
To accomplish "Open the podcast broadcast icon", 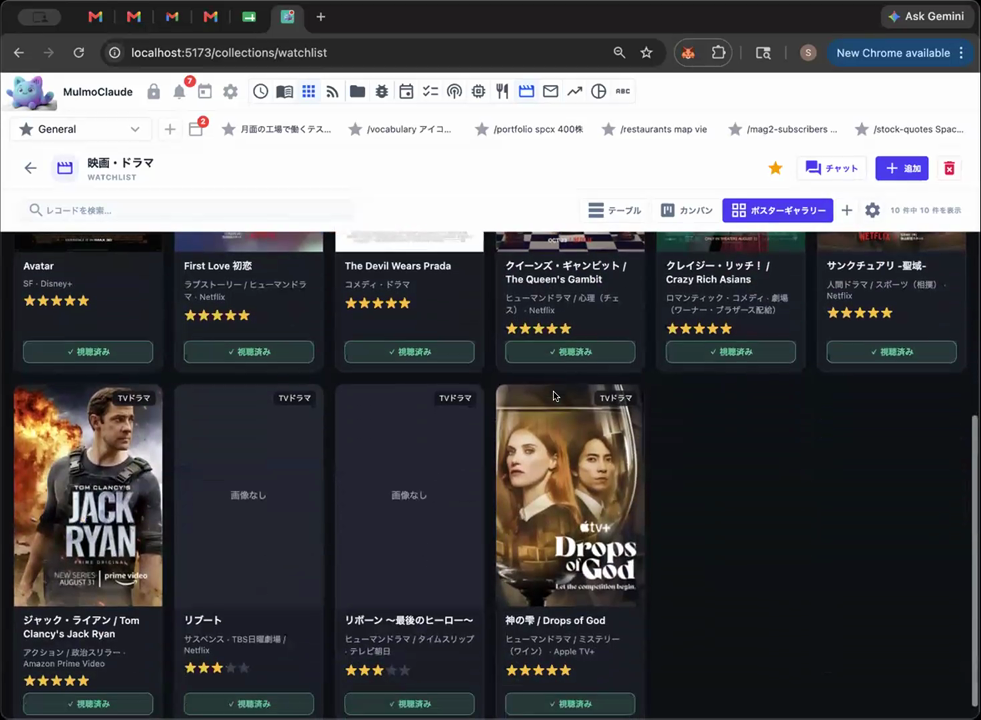I will coord(454,91).
